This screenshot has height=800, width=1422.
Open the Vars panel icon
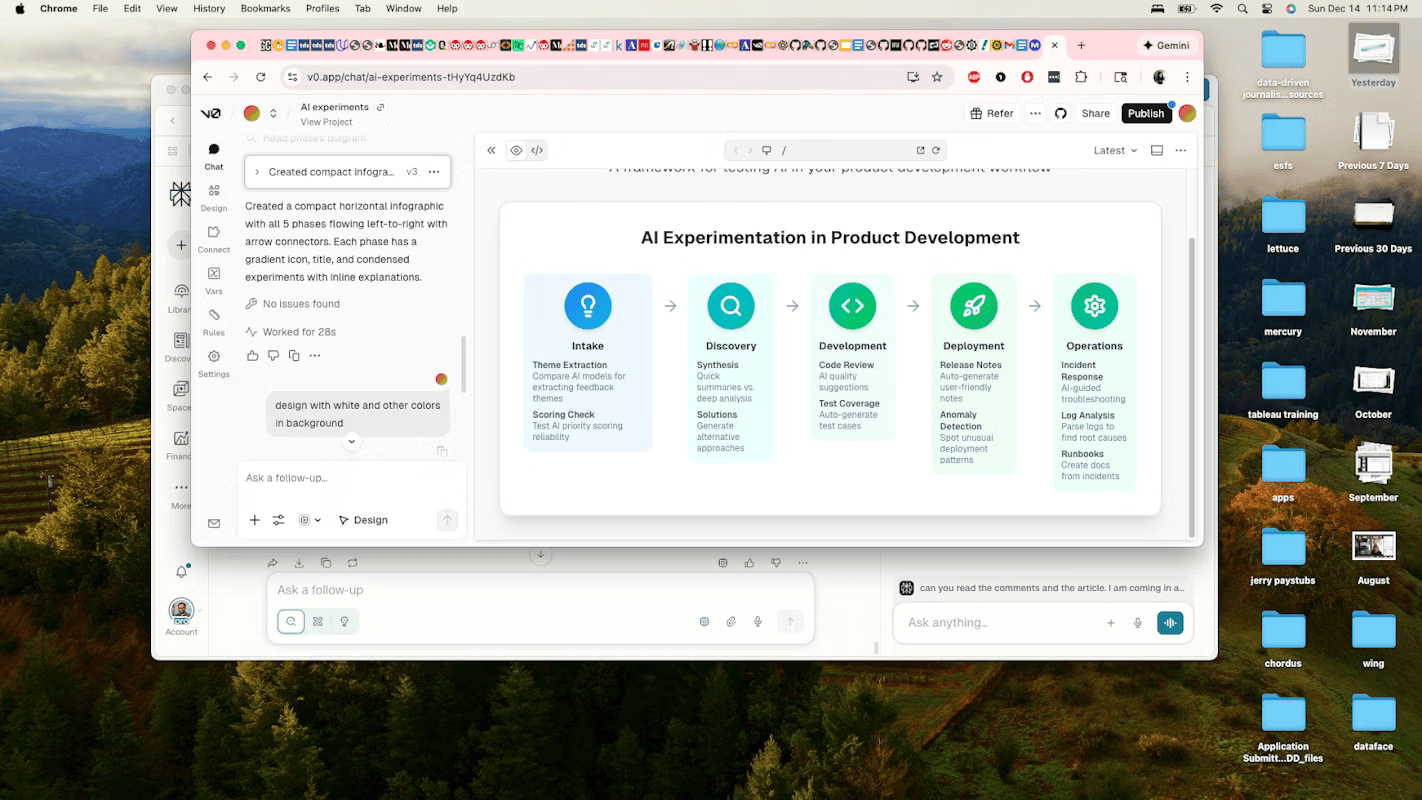214,273
